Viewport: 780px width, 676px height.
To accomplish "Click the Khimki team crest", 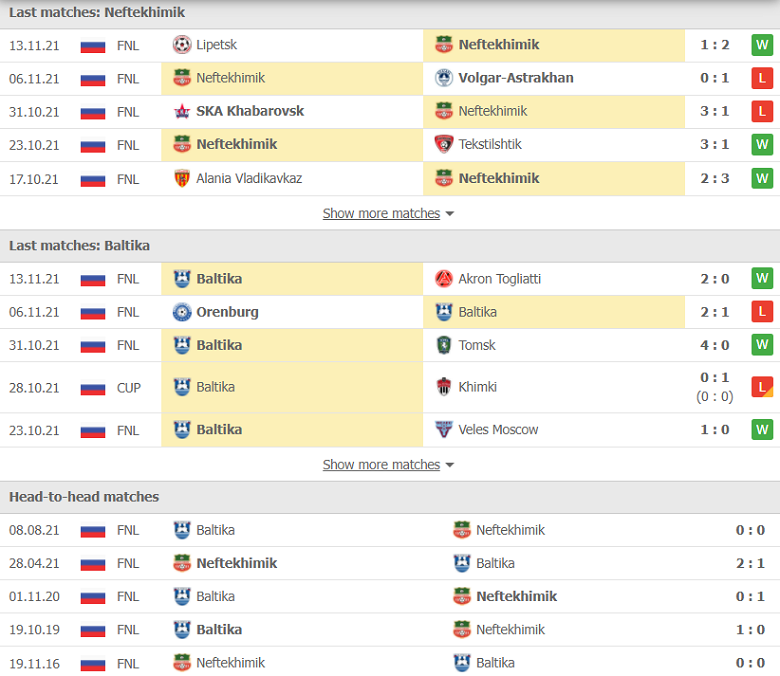I will [x=444, y=387].
